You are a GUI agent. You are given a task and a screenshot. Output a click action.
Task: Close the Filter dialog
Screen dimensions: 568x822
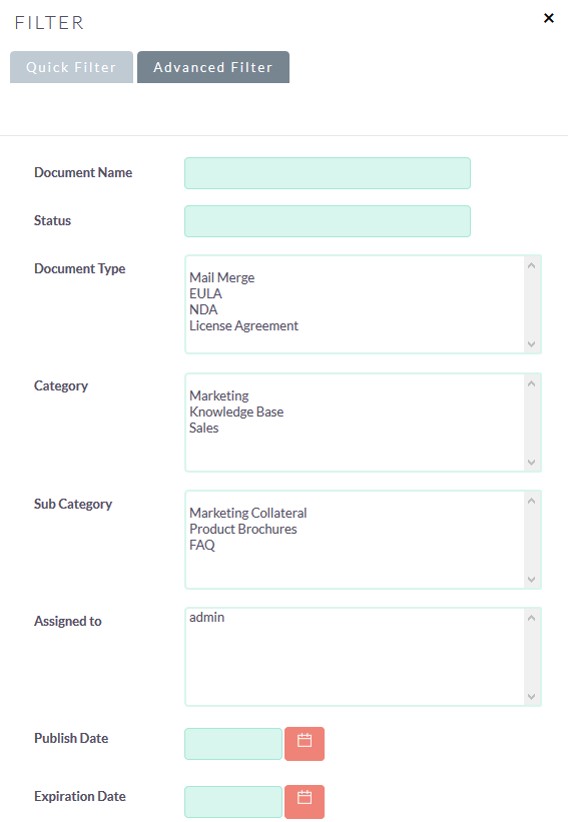[x=549, y=18]
